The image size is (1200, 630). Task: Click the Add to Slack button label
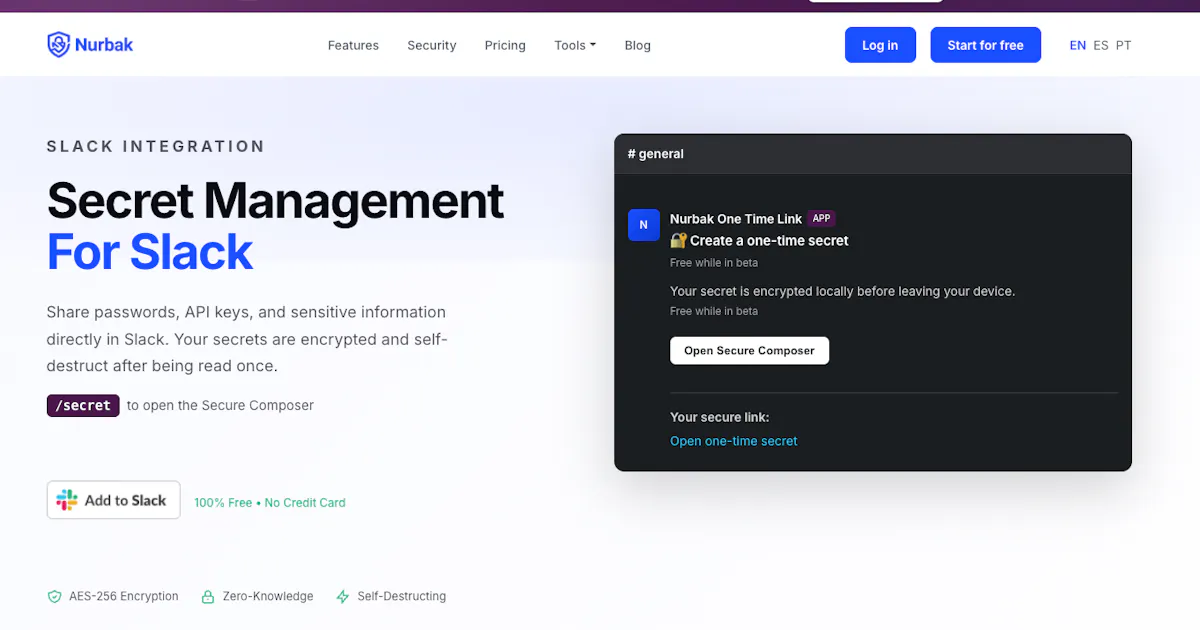(125, 501)
